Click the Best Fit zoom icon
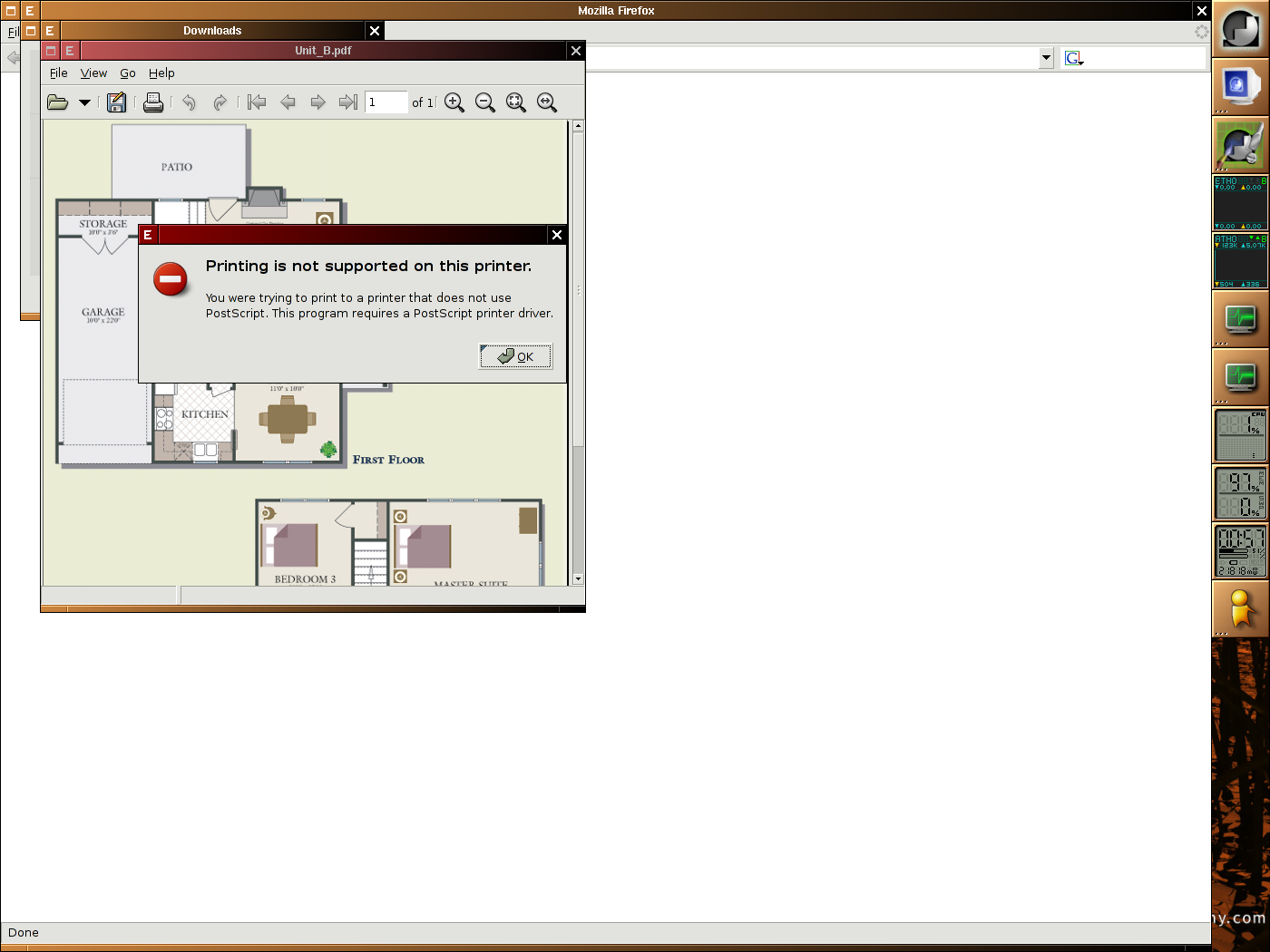 click(x=516, y=102)
